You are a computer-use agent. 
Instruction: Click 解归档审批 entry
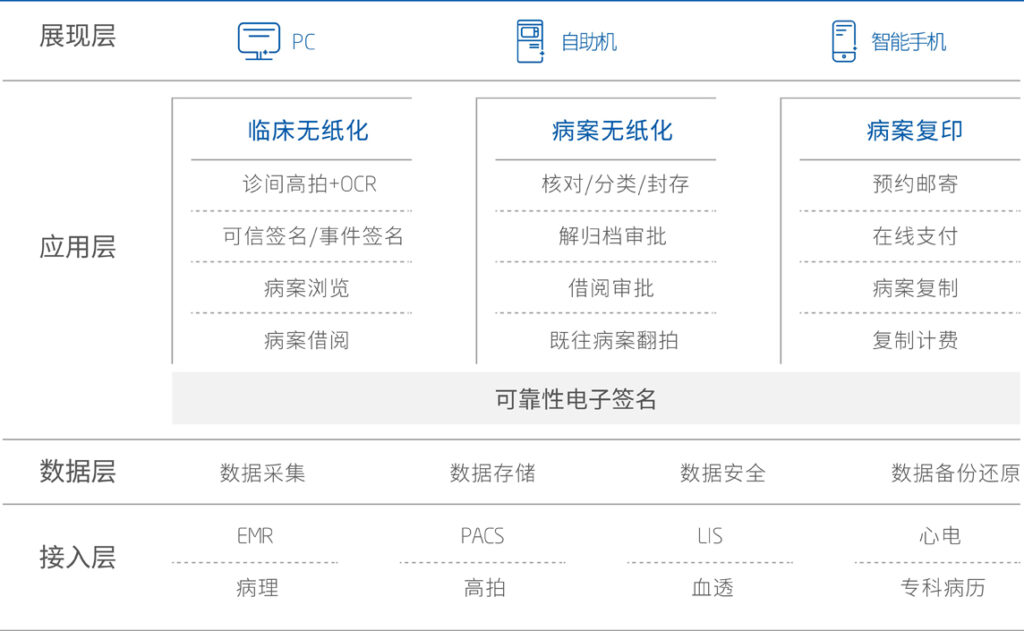pos(612,237)
